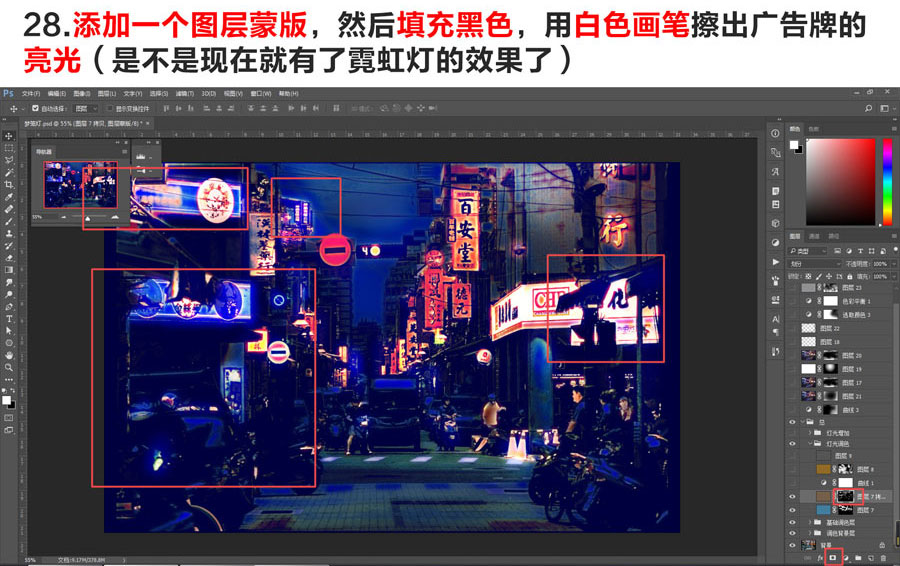900x566 pixels.
Task: Expand the 灯光增加 group
Action: pyautogui.click(x=809, y=432)
